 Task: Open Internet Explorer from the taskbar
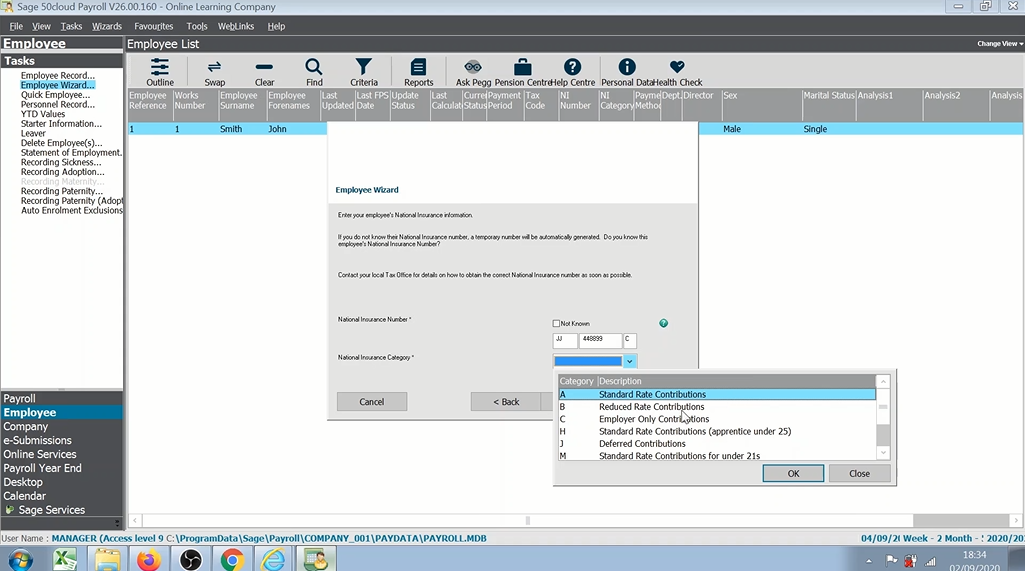[273, 560]
